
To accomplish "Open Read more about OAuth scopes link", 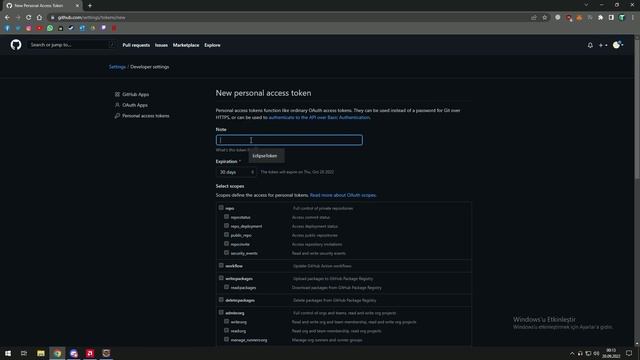I will point(343,195).
